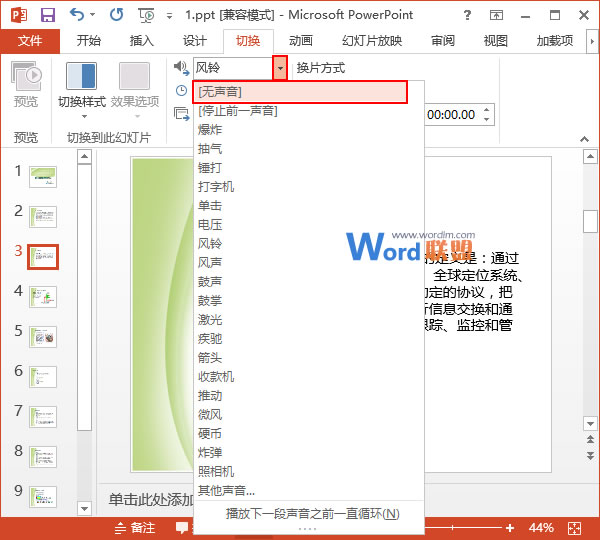Choose the 鼓掌 sound
The width and height of the screenshot is (600, 540).
[x=309, y=301]
